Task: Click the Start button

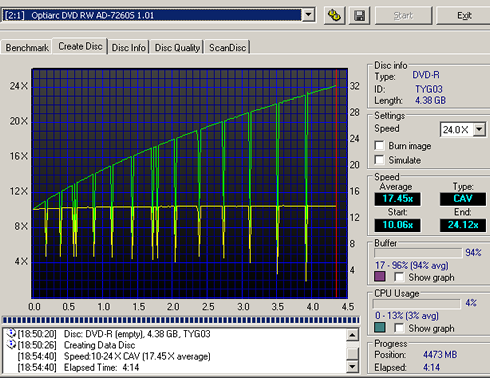Action: 403,15
